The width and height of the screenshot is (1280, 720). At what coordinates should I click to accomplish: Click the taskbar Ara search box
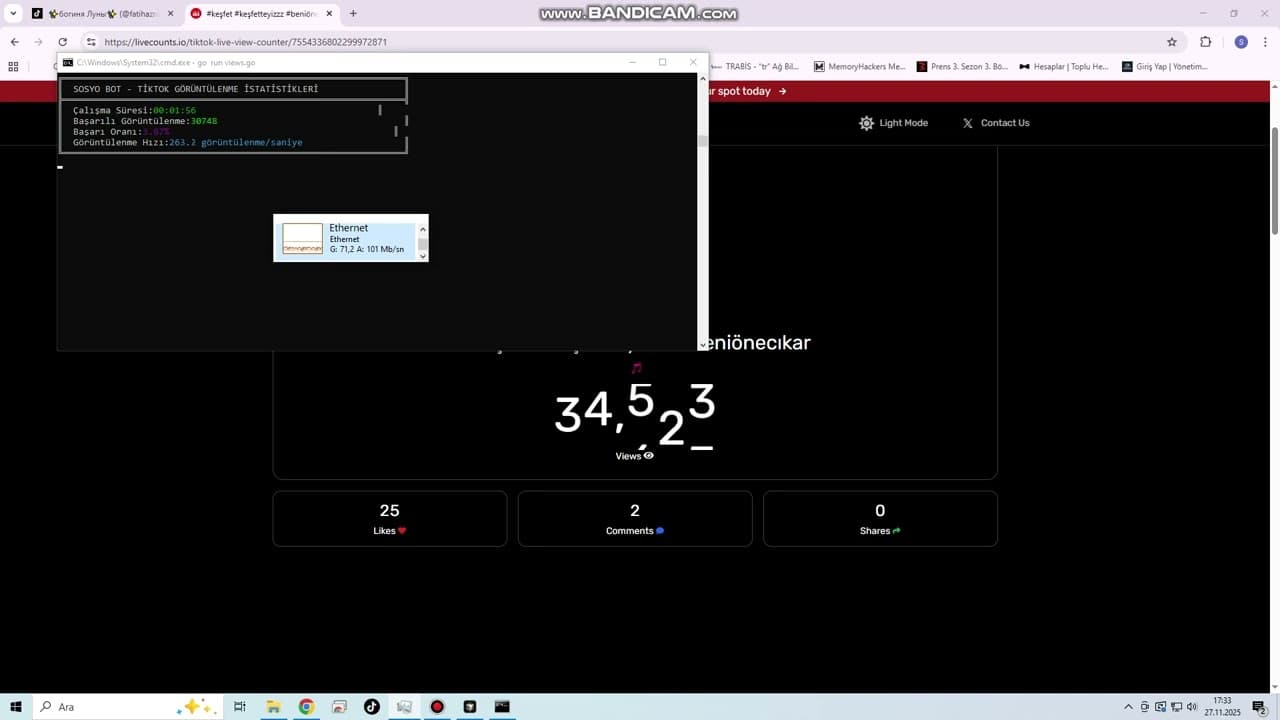click(128, 707)
